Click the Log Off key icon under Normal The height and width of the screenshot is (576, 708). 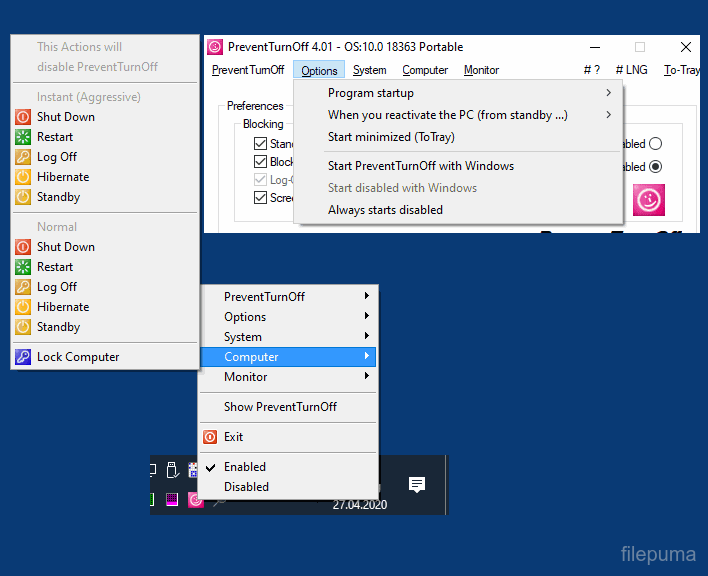click(23, 287)
